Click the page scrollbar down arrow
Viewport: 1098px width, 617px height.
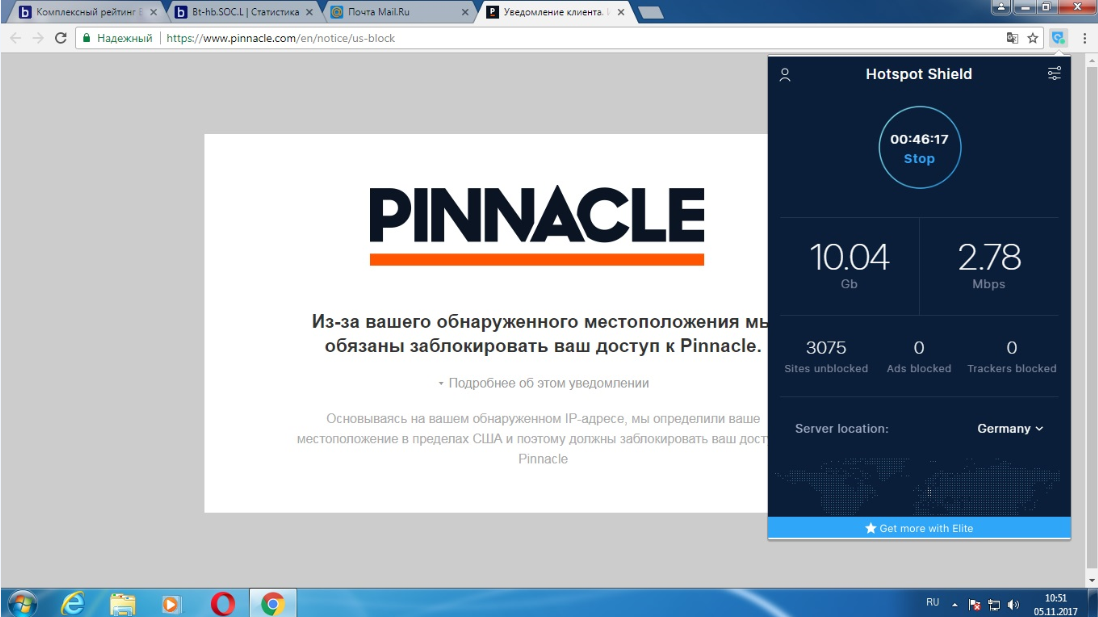pos(1092,581)
